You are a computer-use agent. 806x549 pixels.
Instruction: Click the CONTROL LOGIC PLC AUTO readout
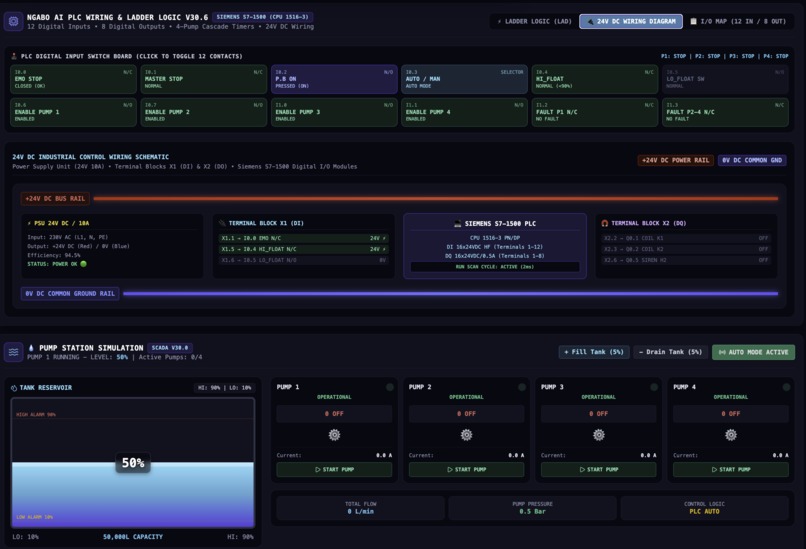(x=704, y=508)
